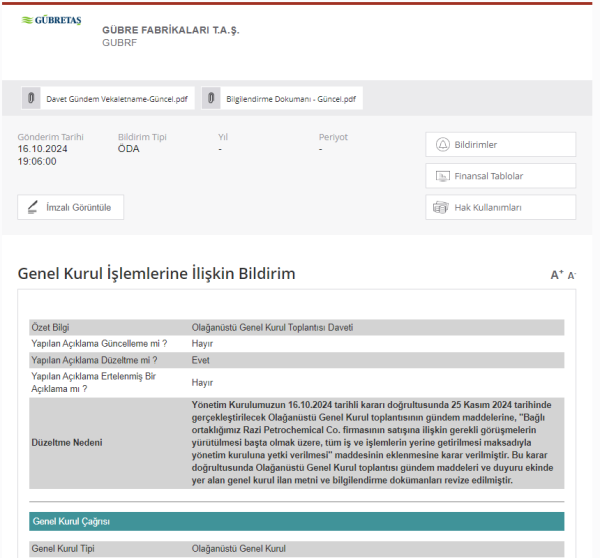Click the pen icon in İmzalı Görüntüle
Image resolution: width=600 pixels, height=558 pixels.
(34, 208)
